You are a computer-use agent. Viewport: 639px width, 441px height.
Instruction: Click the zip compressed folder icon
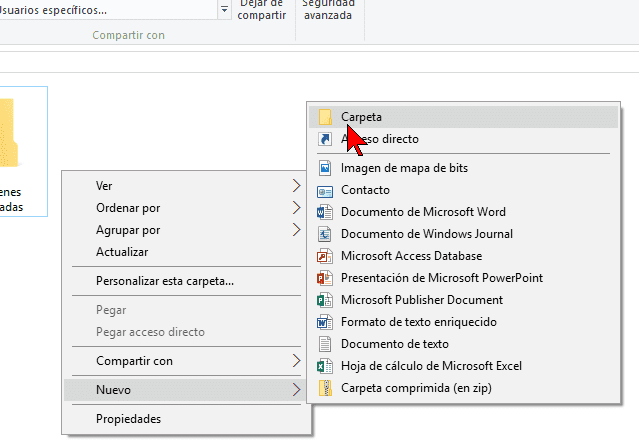pyautogui.click(x=323, y=388)
